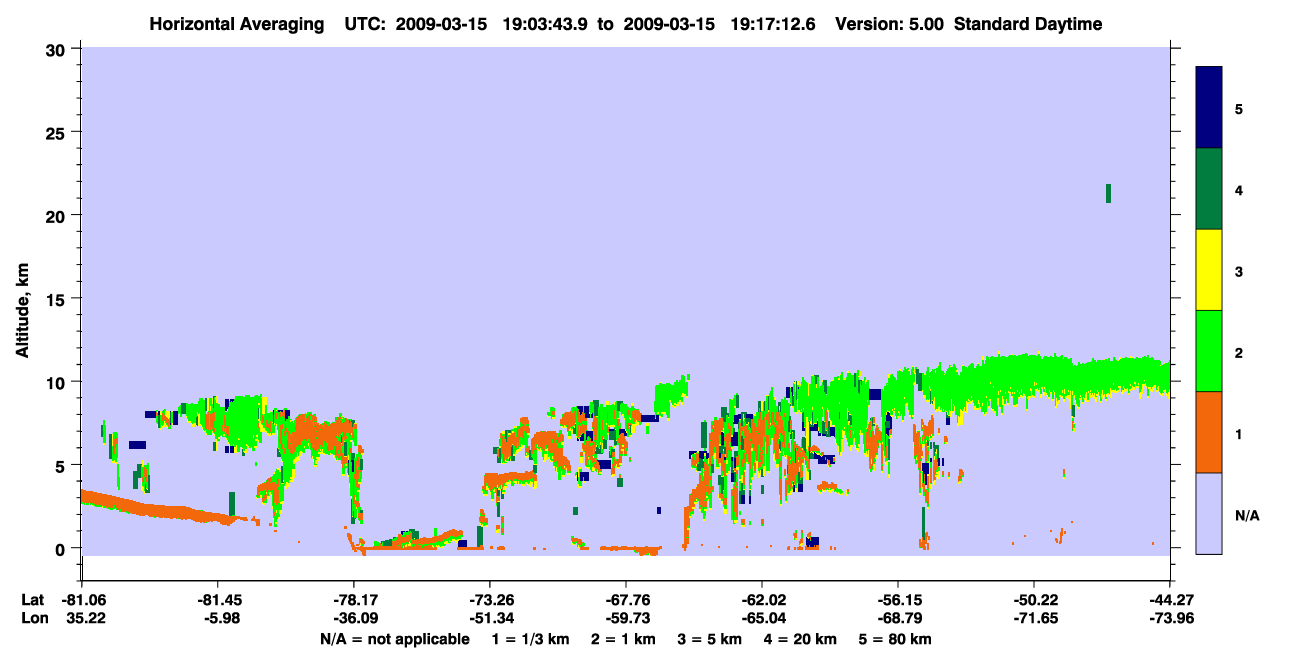Click the 15 altitude tick label

pyautogui.click(x=58, y=299)
